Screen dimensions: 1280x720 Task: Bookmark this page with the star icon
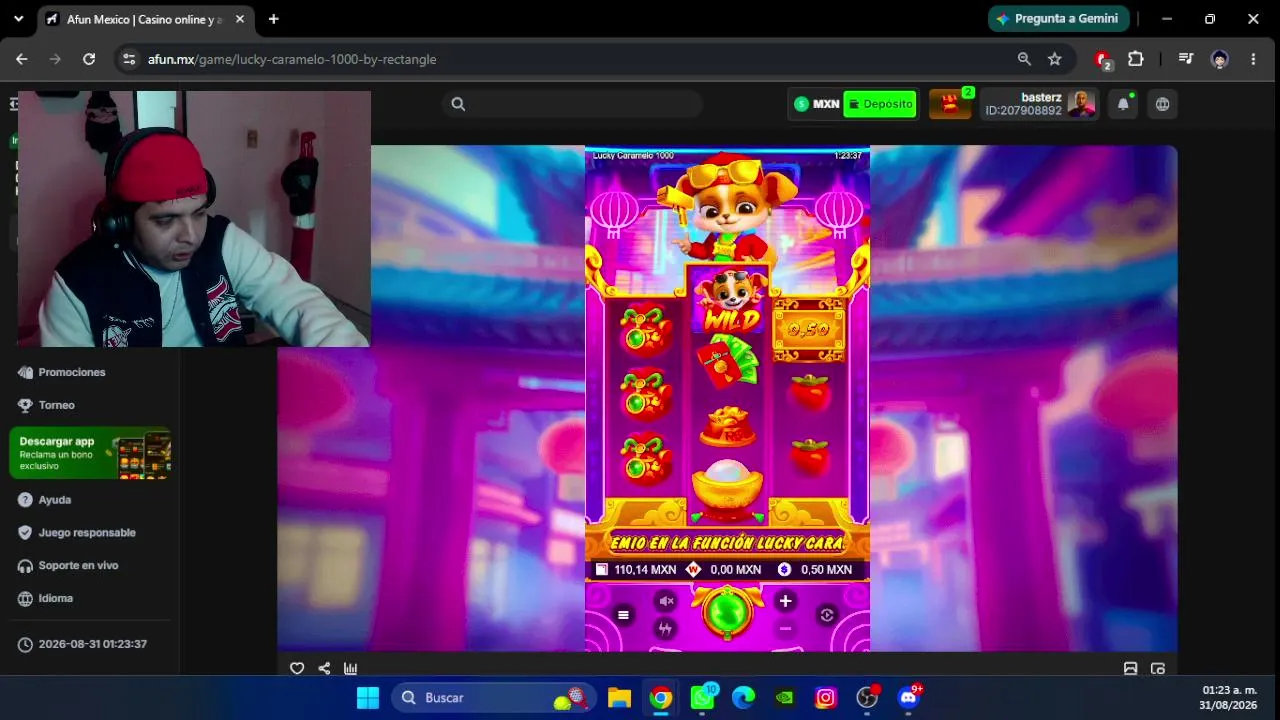click(1055, 59)
